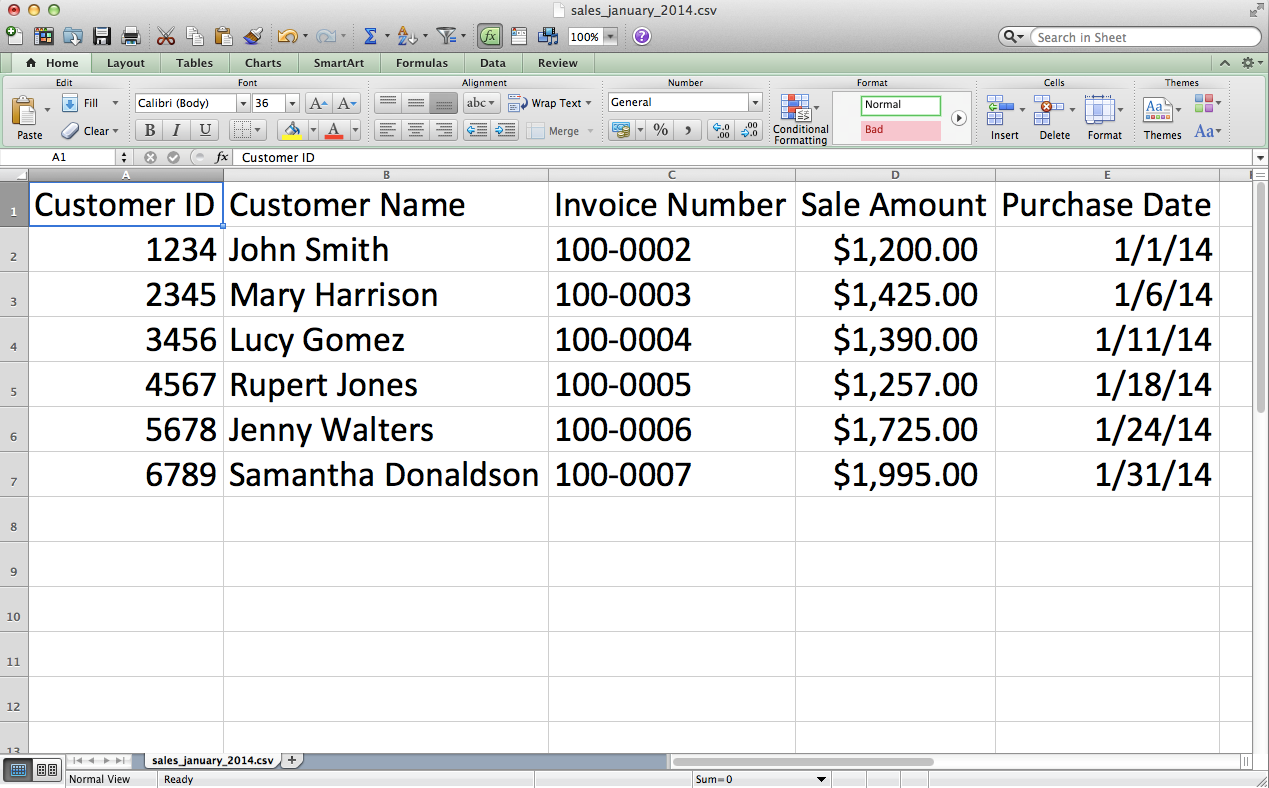Image resolution: width=1269 pixels, height=788 pixels.
Task: Click the Format Painter icon
Action: (x=253, y=35)
